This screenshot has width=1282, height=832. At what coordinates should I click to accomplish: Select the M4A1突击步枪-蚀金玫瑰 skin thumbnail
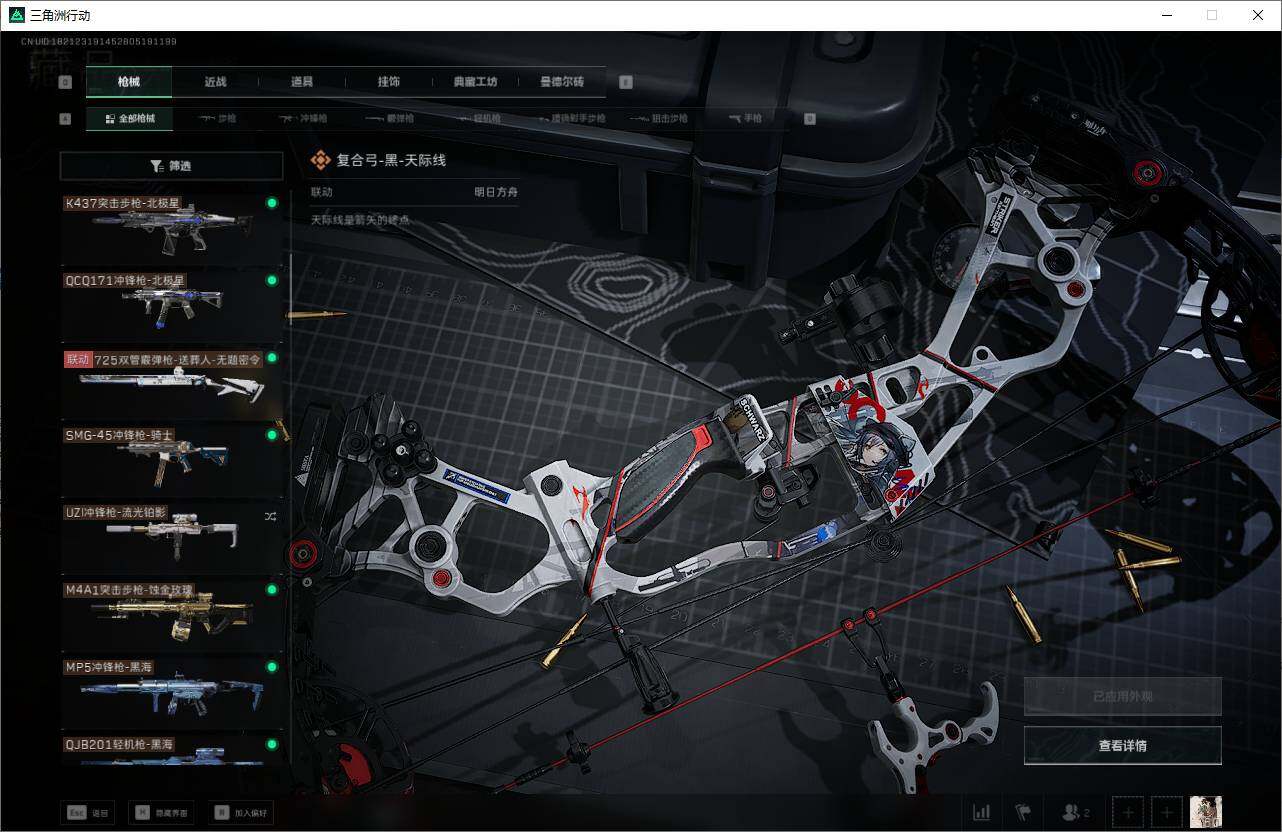(x=172, y=616)
